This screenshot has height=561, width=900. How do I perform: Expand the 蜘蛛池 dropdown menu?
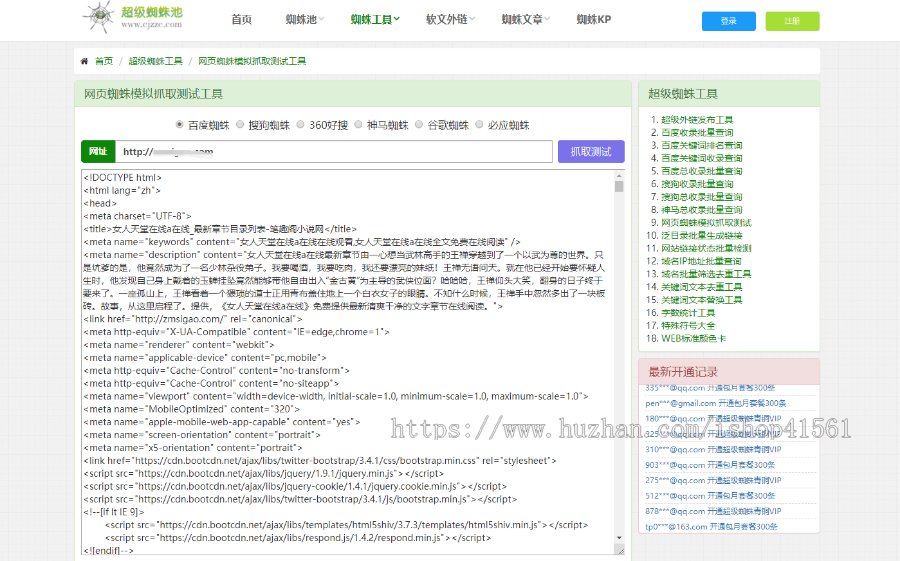tap(305, 20)
